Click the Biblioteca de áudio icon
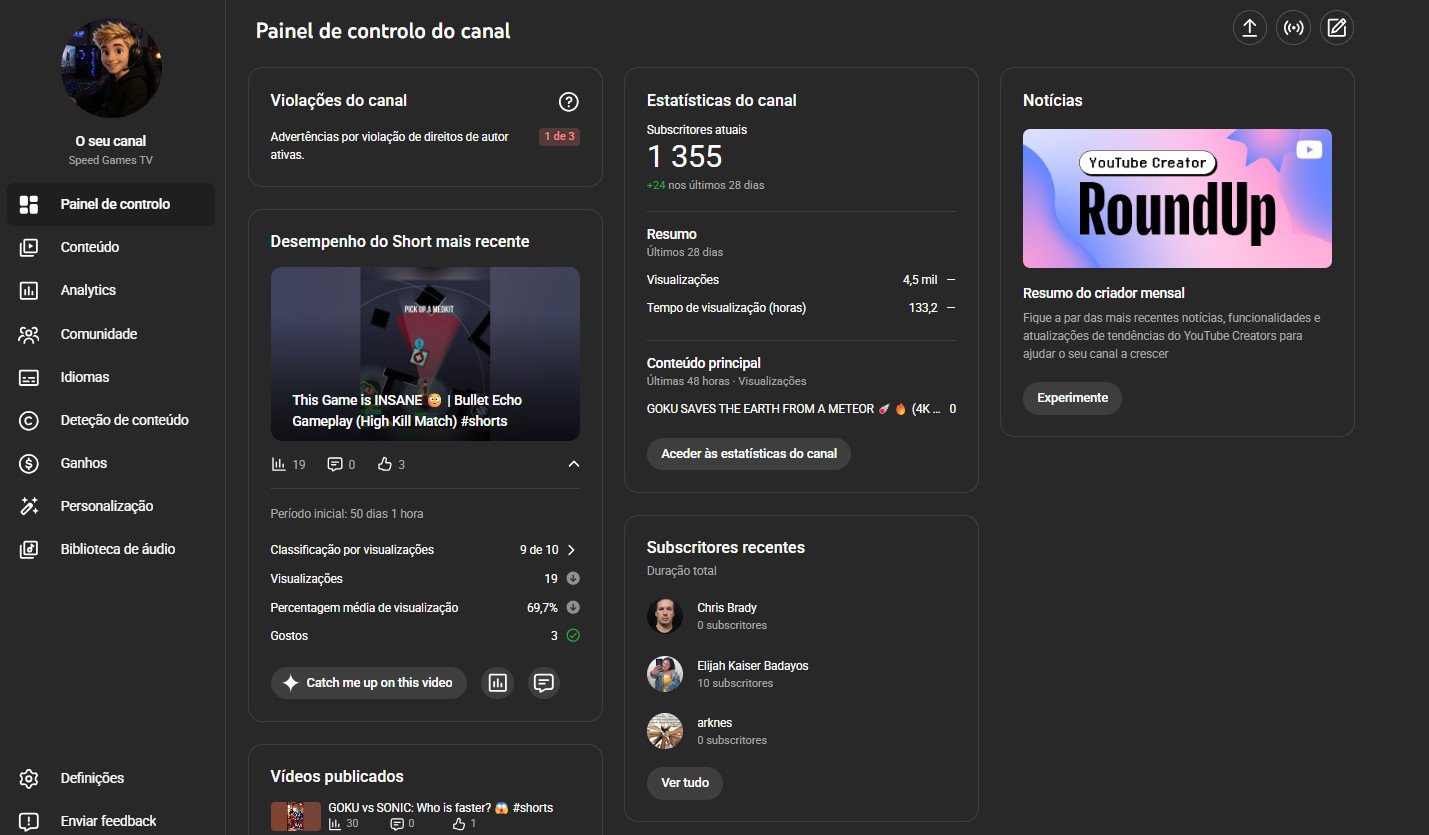 click(29, 549)
